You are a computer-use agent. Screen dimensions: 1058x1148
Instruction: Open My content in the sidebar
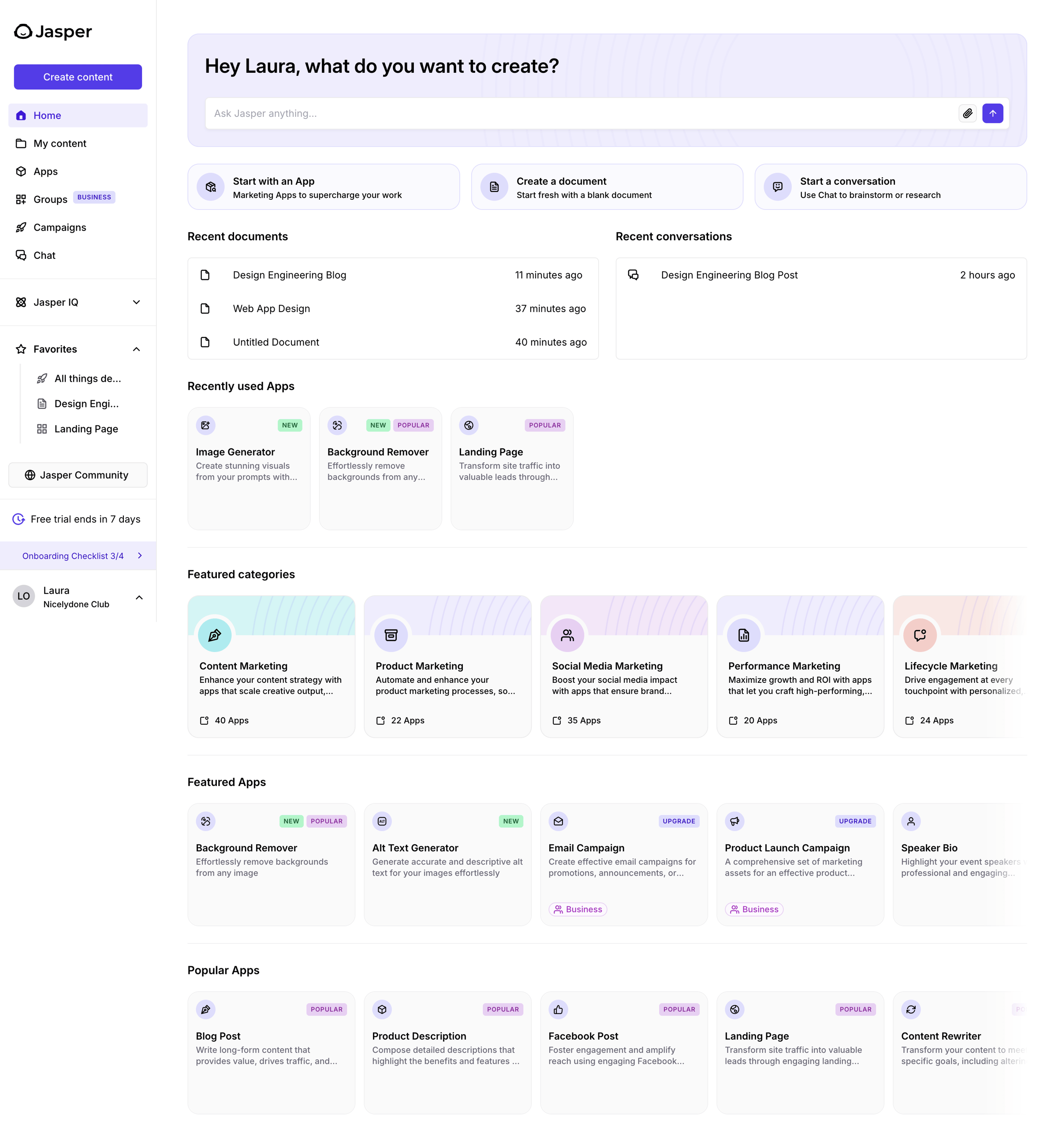78,144
